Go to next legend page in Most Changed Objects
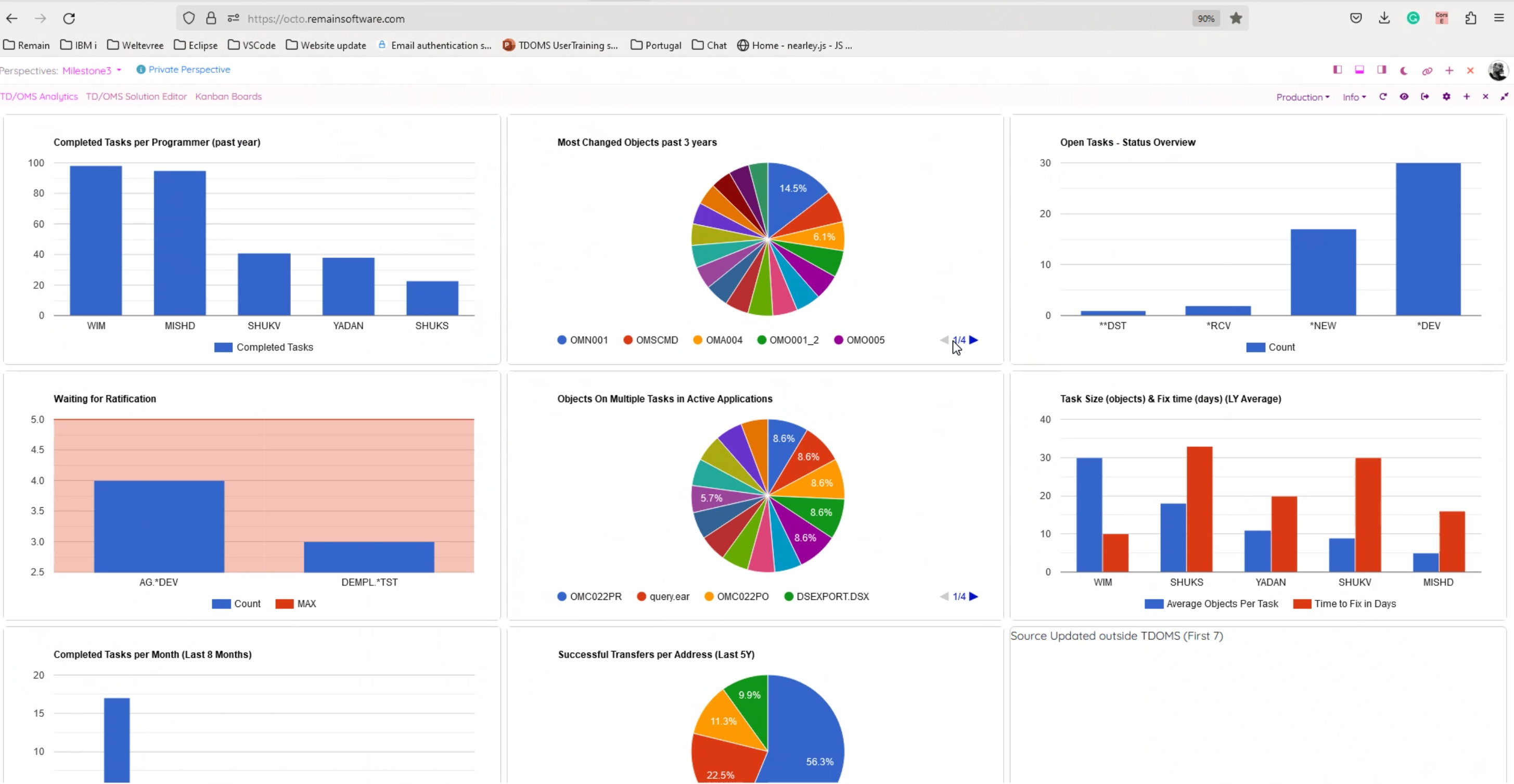Screen dimensions: 1514x784 [x=974, y=340]
